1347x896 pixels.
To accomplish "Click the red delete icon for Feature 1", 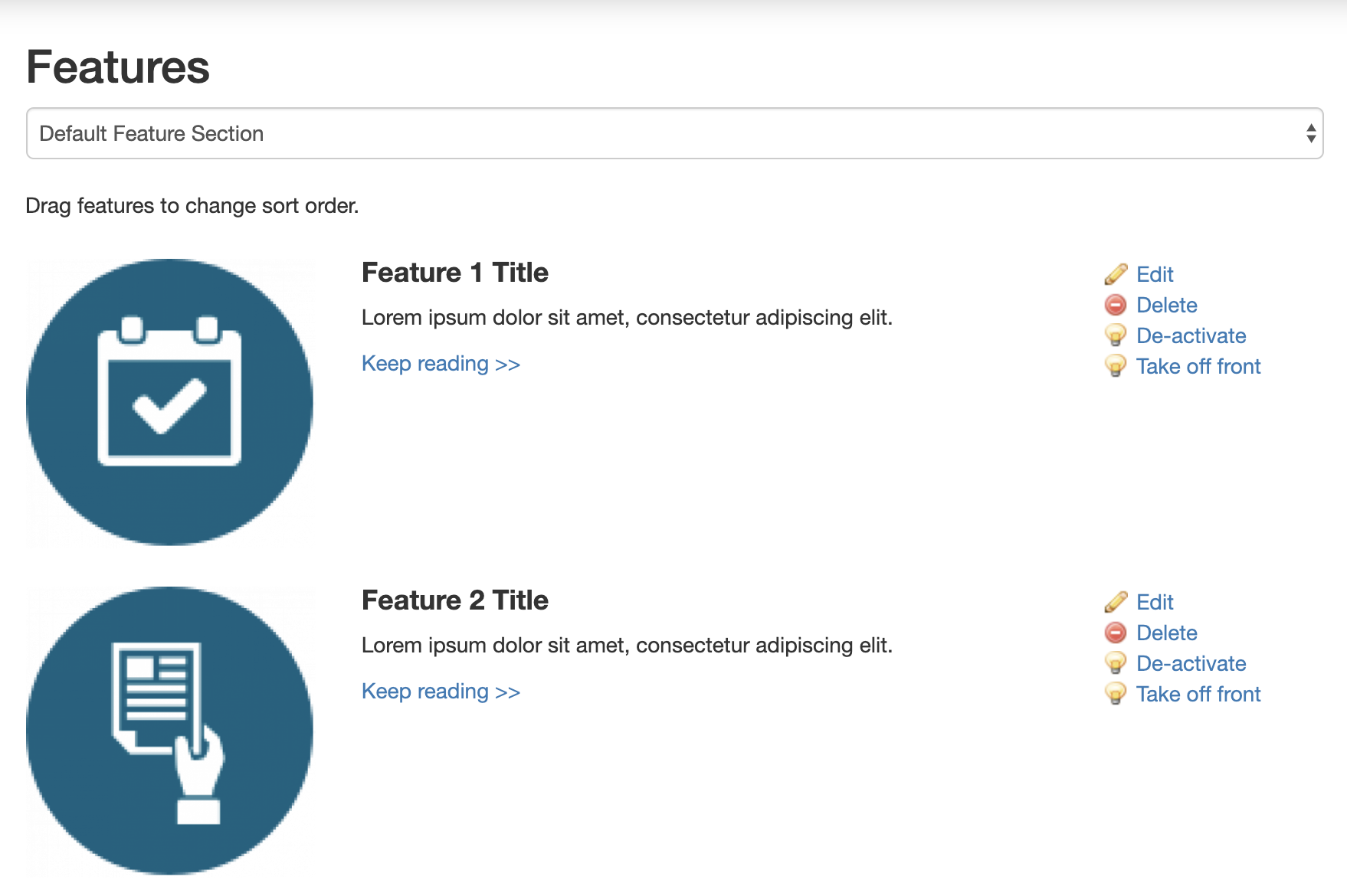I will [1116, 305].
